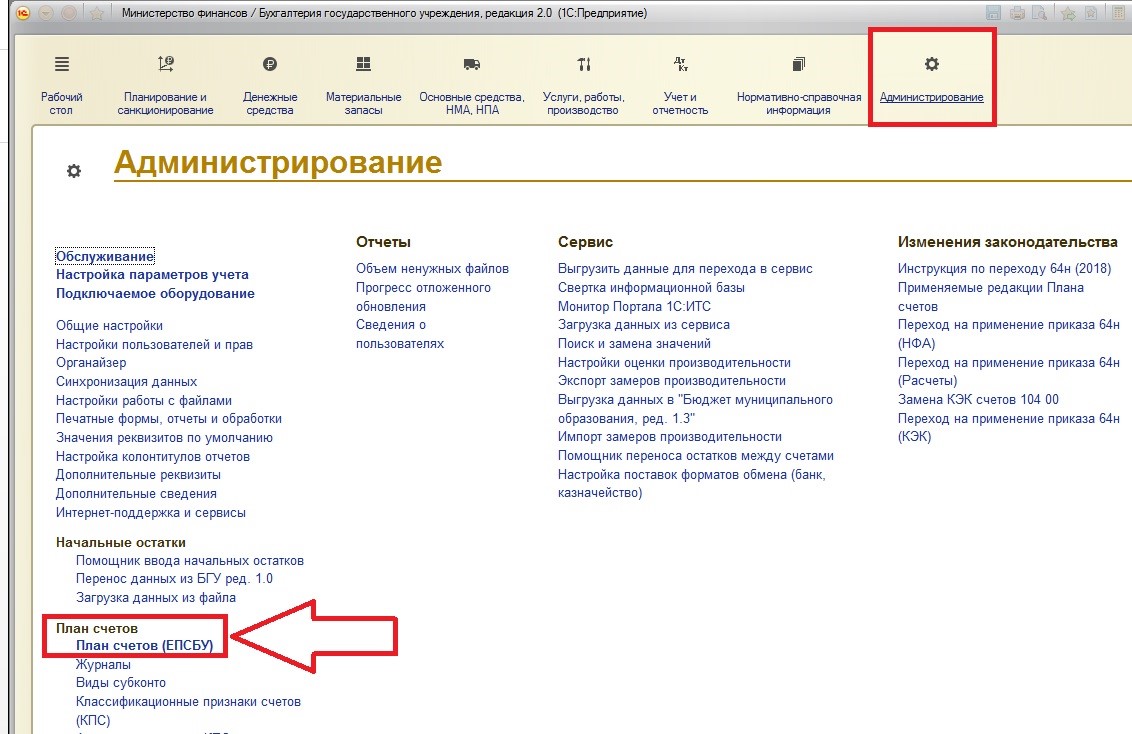Open Дополнительные сведения
The height and width of the screenshot is (734, 1132).
[136, 494]
